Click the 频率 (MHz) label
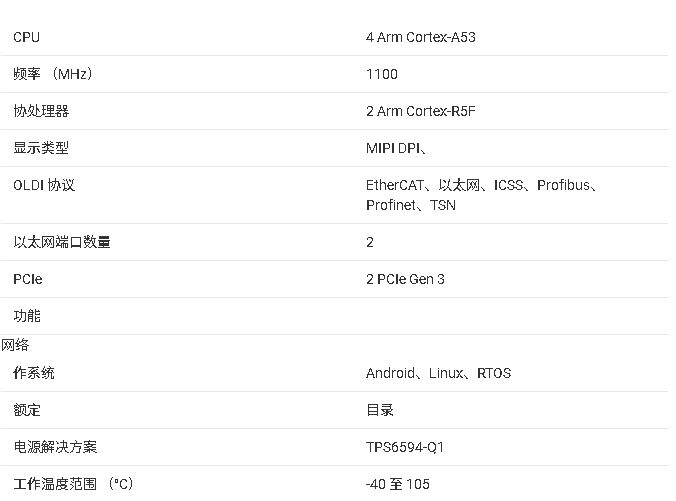 [53, 74]
